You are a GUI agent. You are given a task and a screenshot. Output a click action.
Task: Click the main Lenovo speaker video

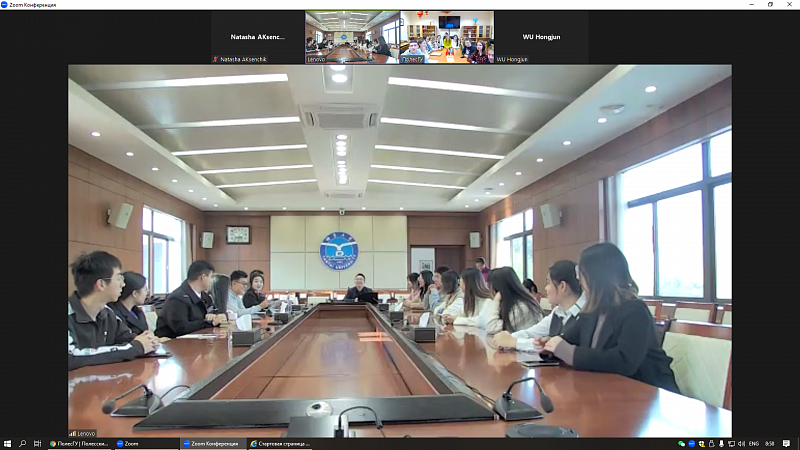(x=399, y=250)
